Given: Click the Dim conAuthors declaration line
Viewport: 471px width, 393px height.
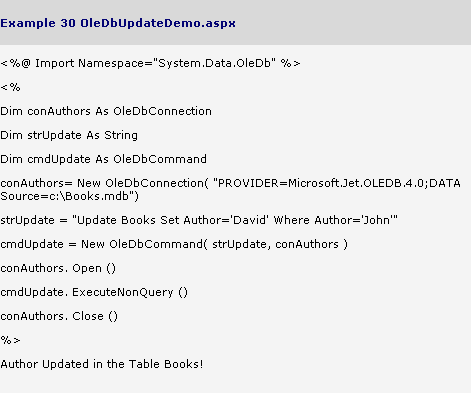Looking at the screenshot, I should [106, 111].
